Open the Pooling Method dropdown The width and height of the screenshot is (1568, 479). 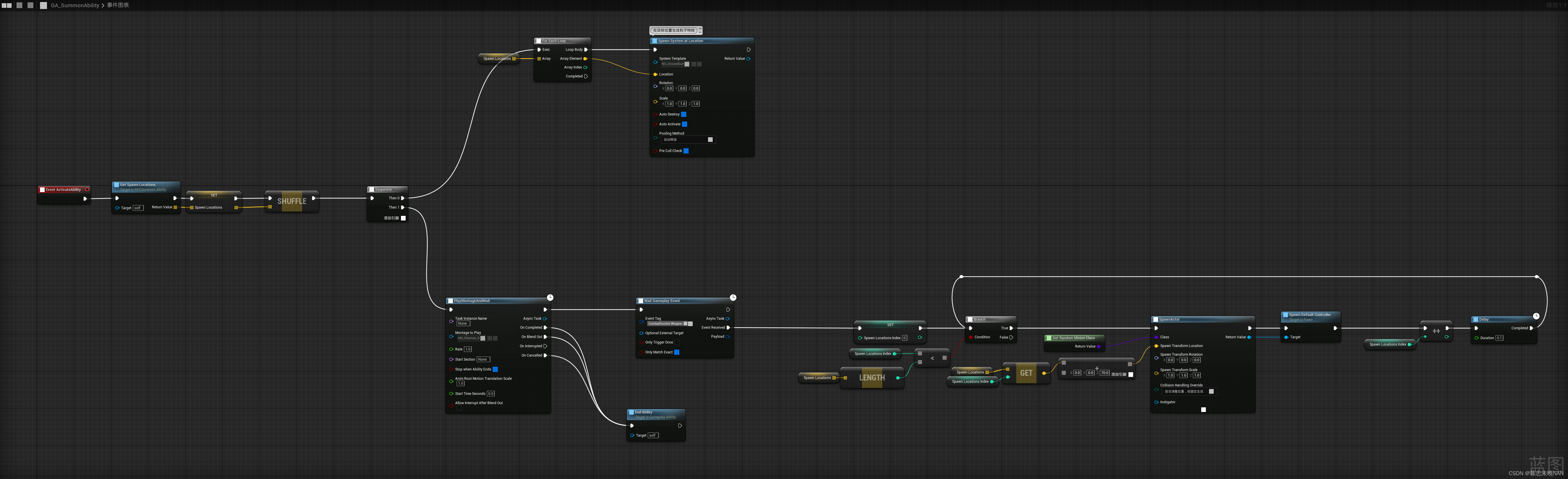pos(688,140)
